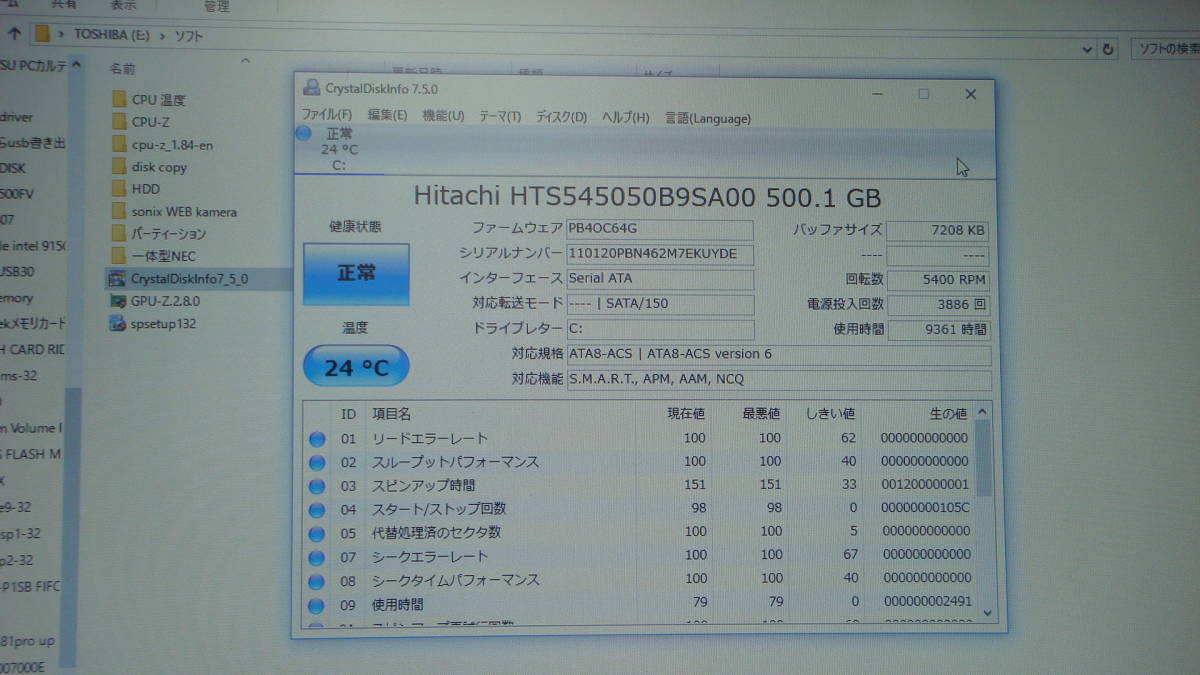Image resolution: width=1200 pixels, height=675 pixels.
Task: Click the Explorer up-one-level arrow
Action: tap(12, 33)
